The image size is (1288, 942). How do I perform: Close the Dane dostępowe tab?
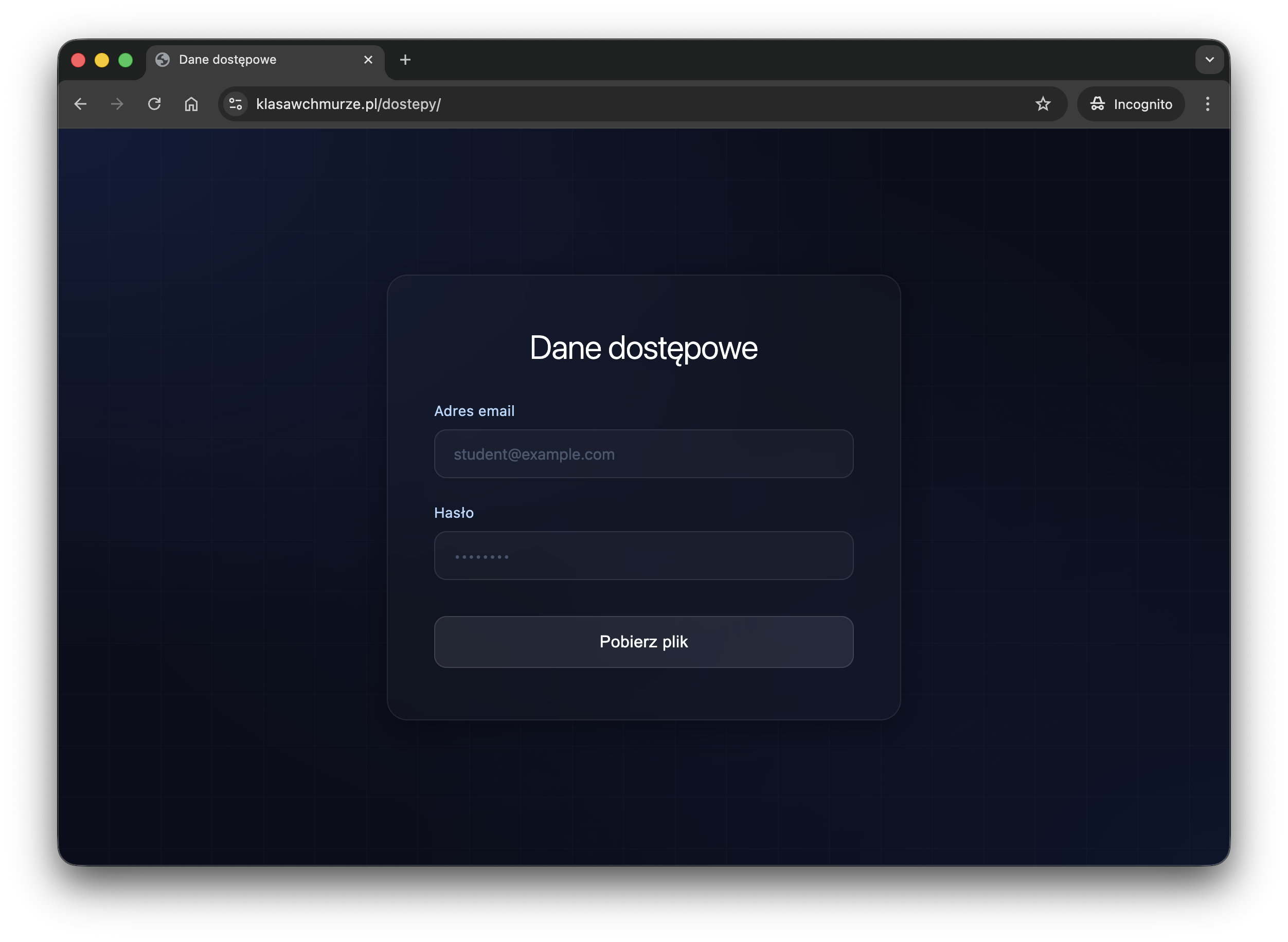pyautogui.click(x=368, y=60)
